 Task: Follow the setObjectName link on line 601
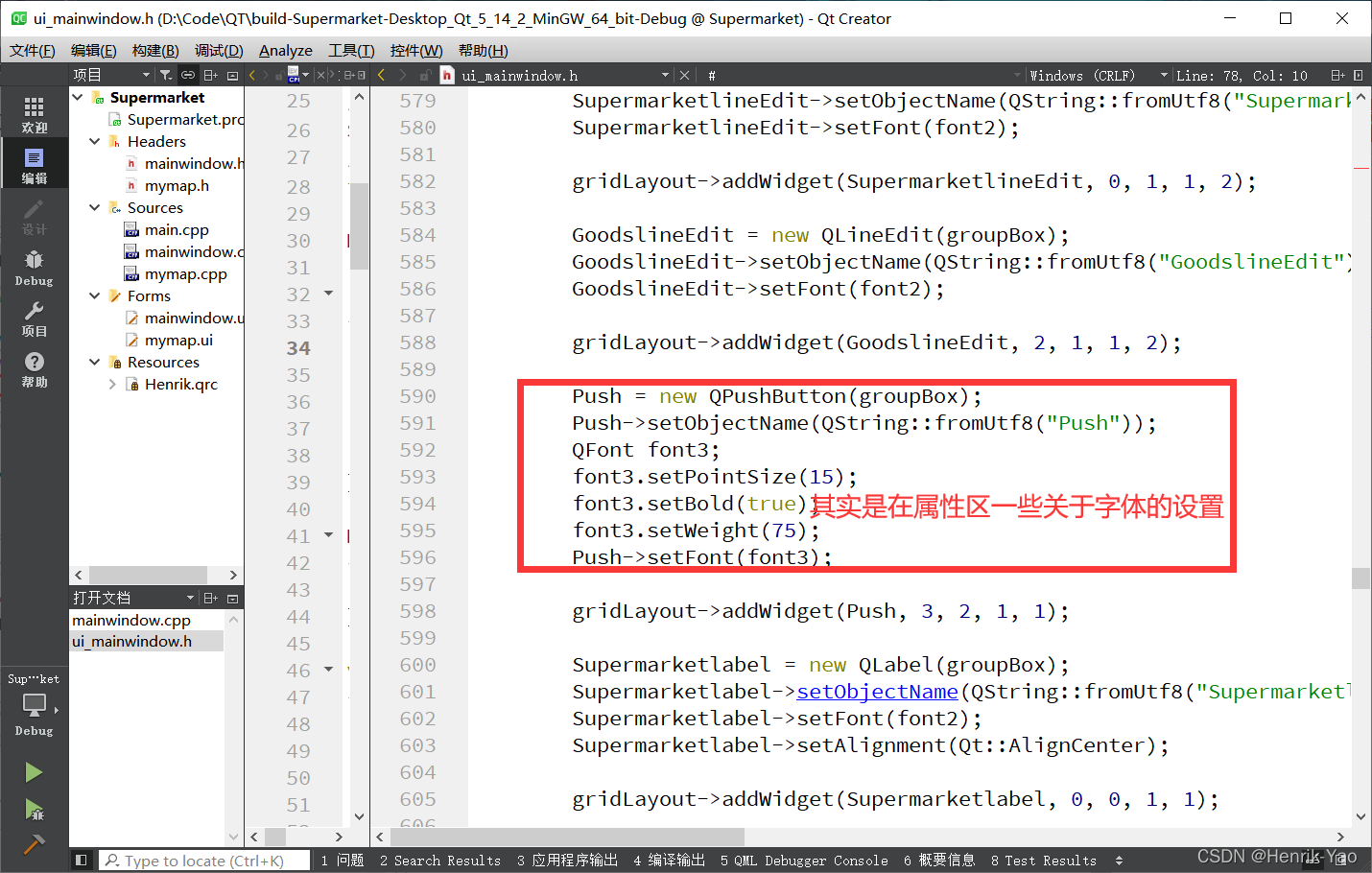[x=877, y=691]
